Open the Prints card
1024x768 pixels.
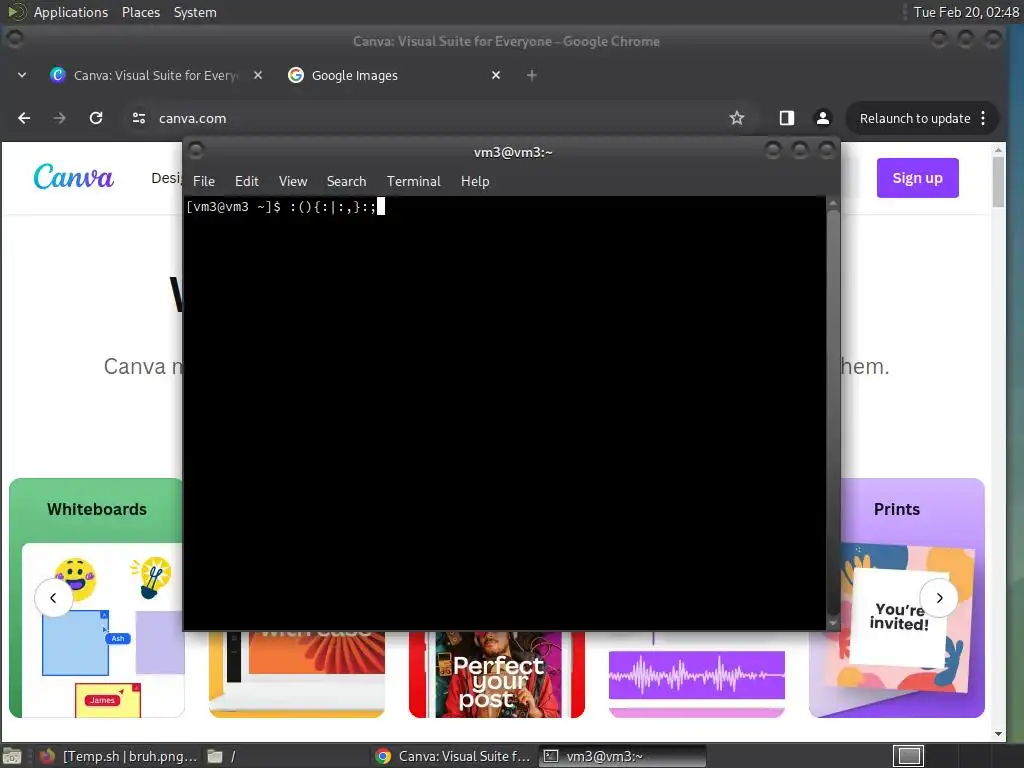[897, 598]
